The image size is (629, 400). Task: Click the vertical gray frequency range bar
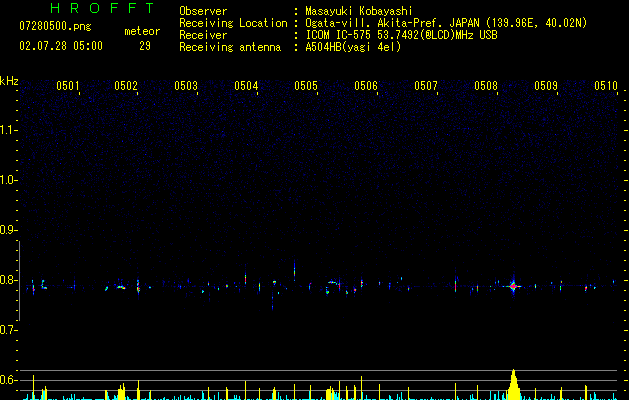19,281
